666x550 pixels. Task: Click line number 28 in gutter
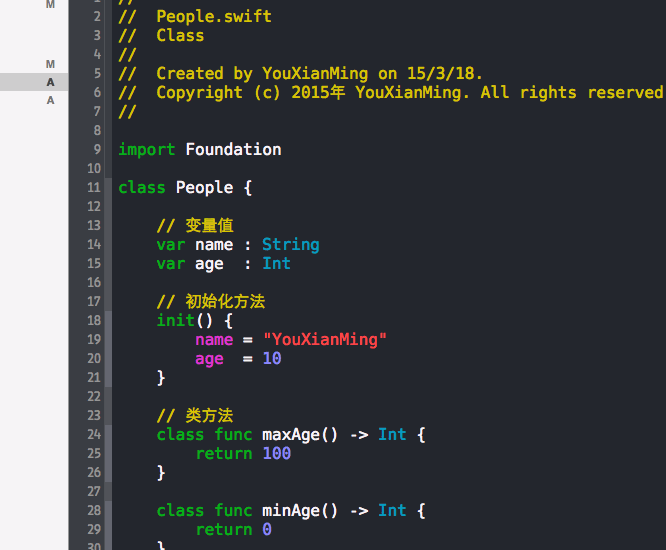point(94,510)
